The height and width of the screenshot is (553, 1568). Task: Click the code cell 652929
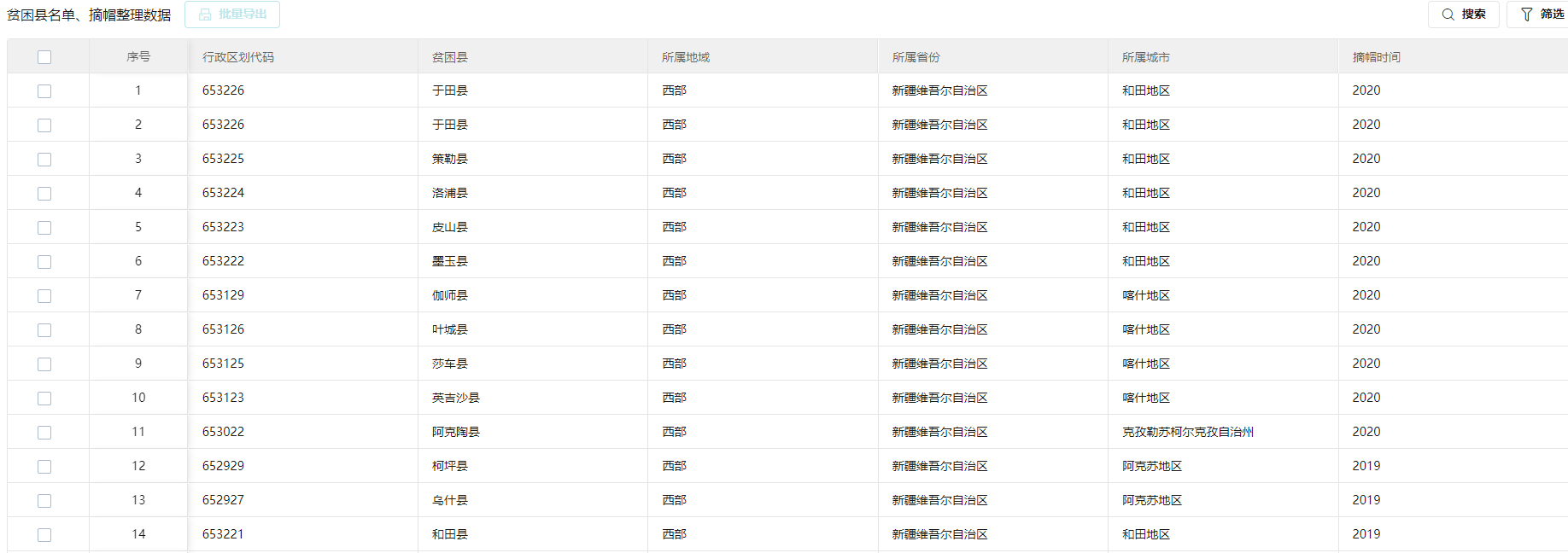coord(223,466)
